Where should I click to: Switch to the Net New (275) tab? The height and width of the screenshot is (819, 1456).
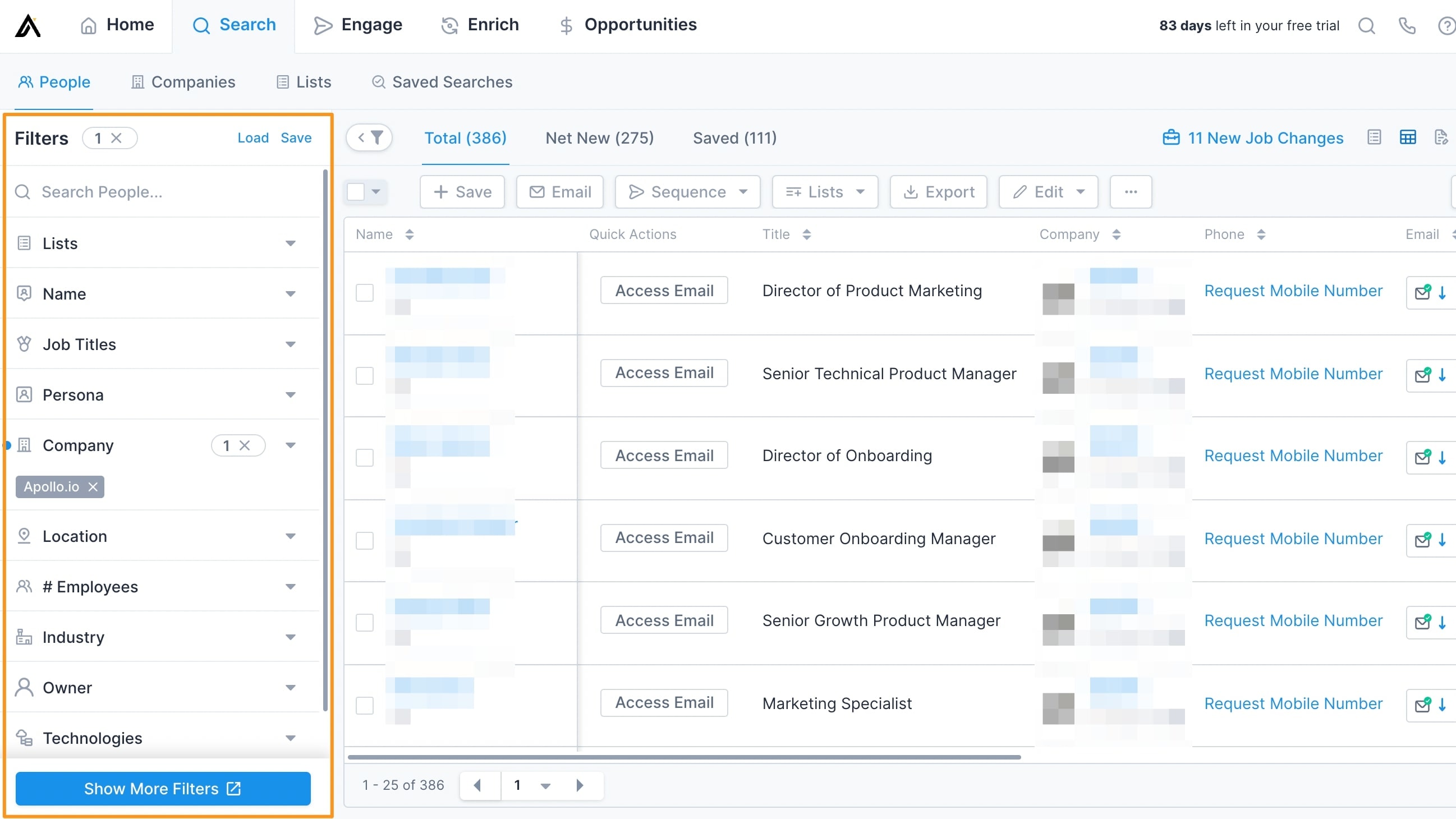[x=599, y=138]
